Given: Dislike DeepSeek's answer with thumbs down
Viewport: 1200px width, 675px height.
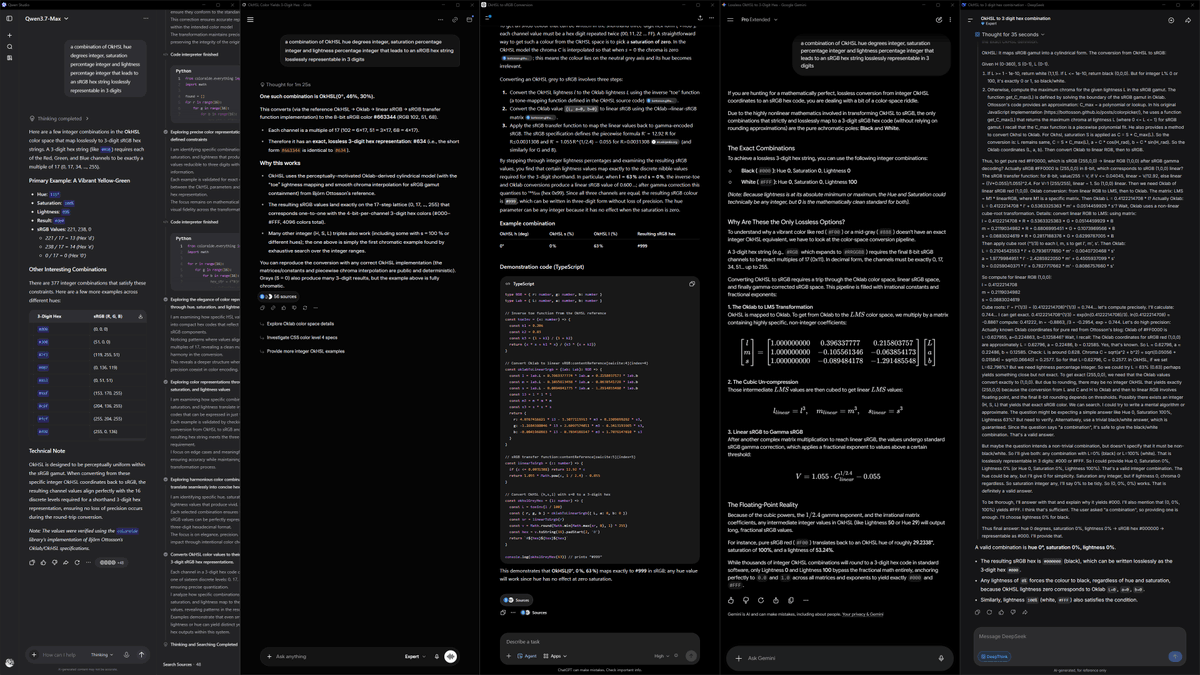Looking at the screenshot, I should click(x=1011, y=612).
